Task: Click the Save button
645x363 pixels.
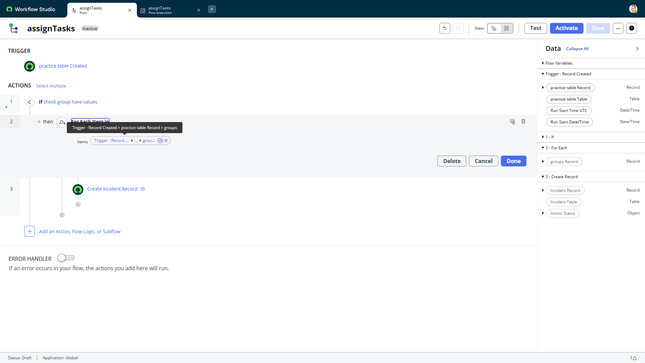Action: coord(598,28)
